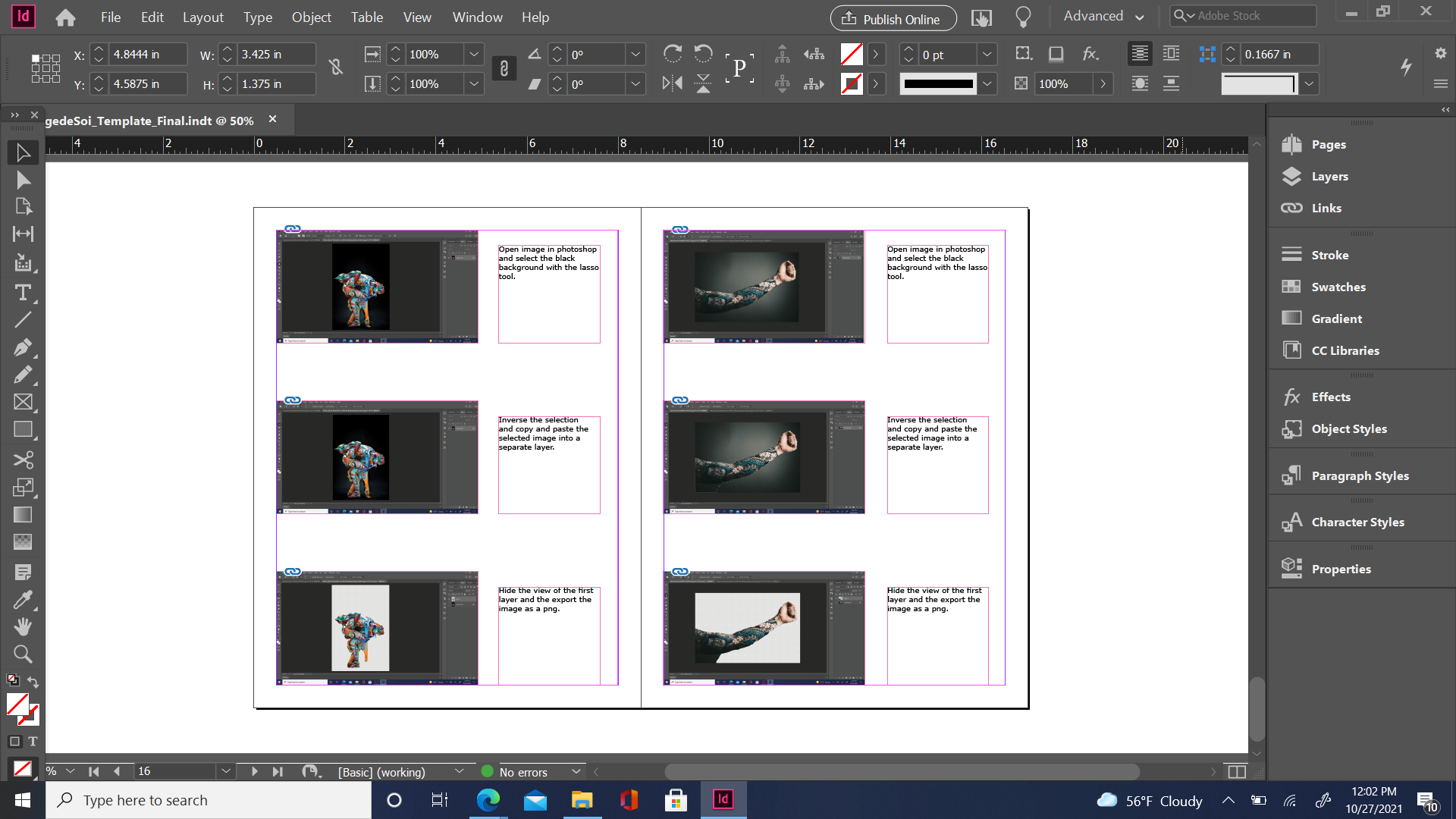1456x819 pixels.
Task: Open the stroke weight dropdown
Action: point(987,55)
